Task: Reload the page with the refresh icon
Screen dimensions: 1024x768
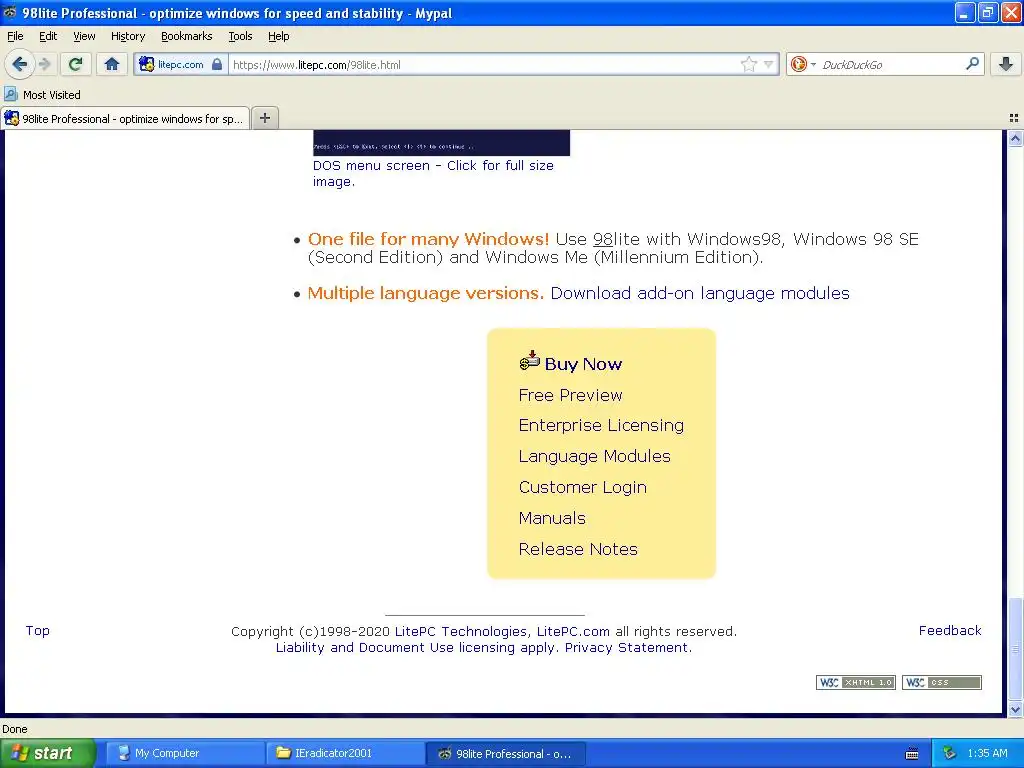Action: click(x=76, y=64)
